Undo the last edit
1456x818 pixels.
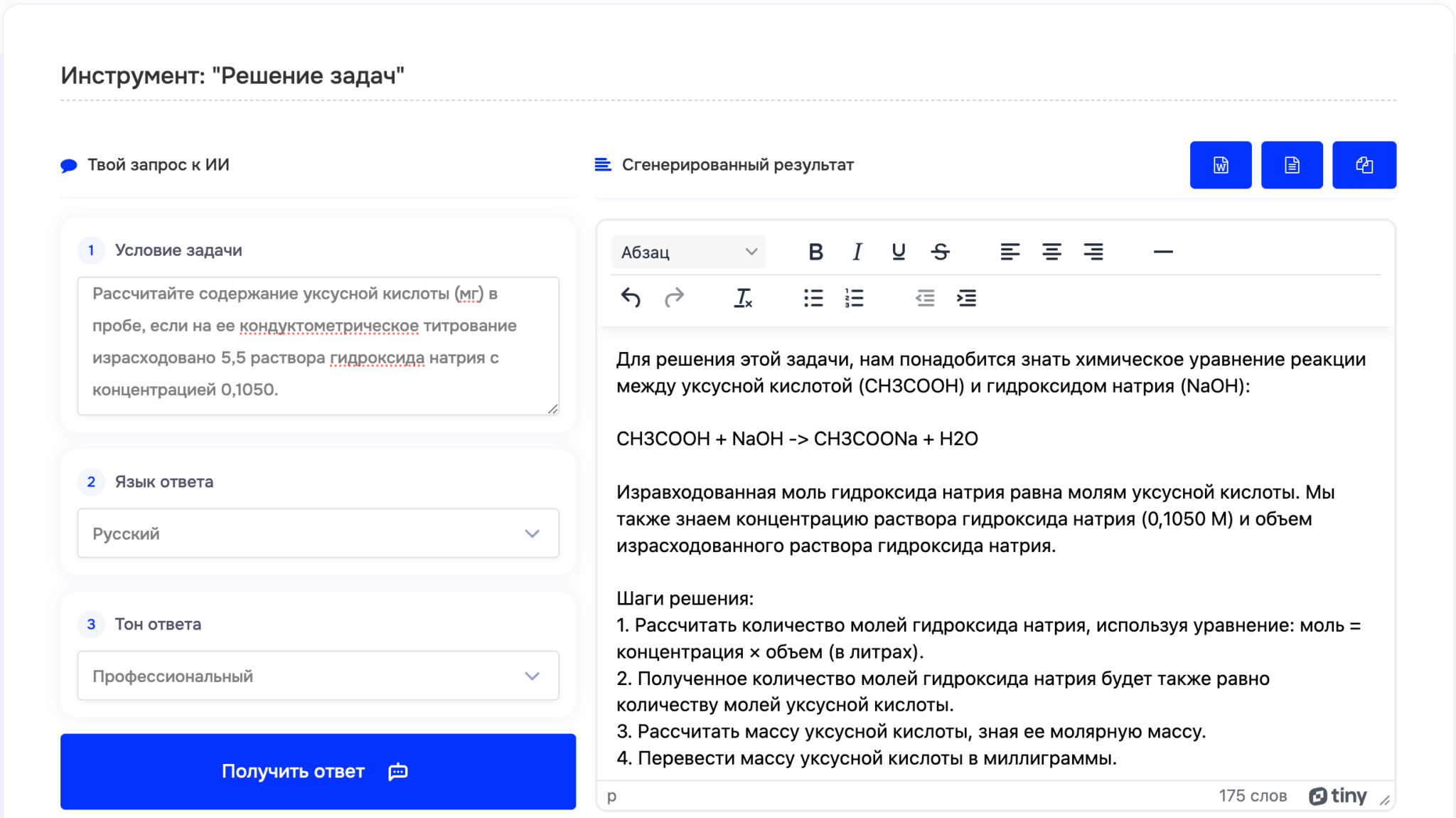click(631, 297)
